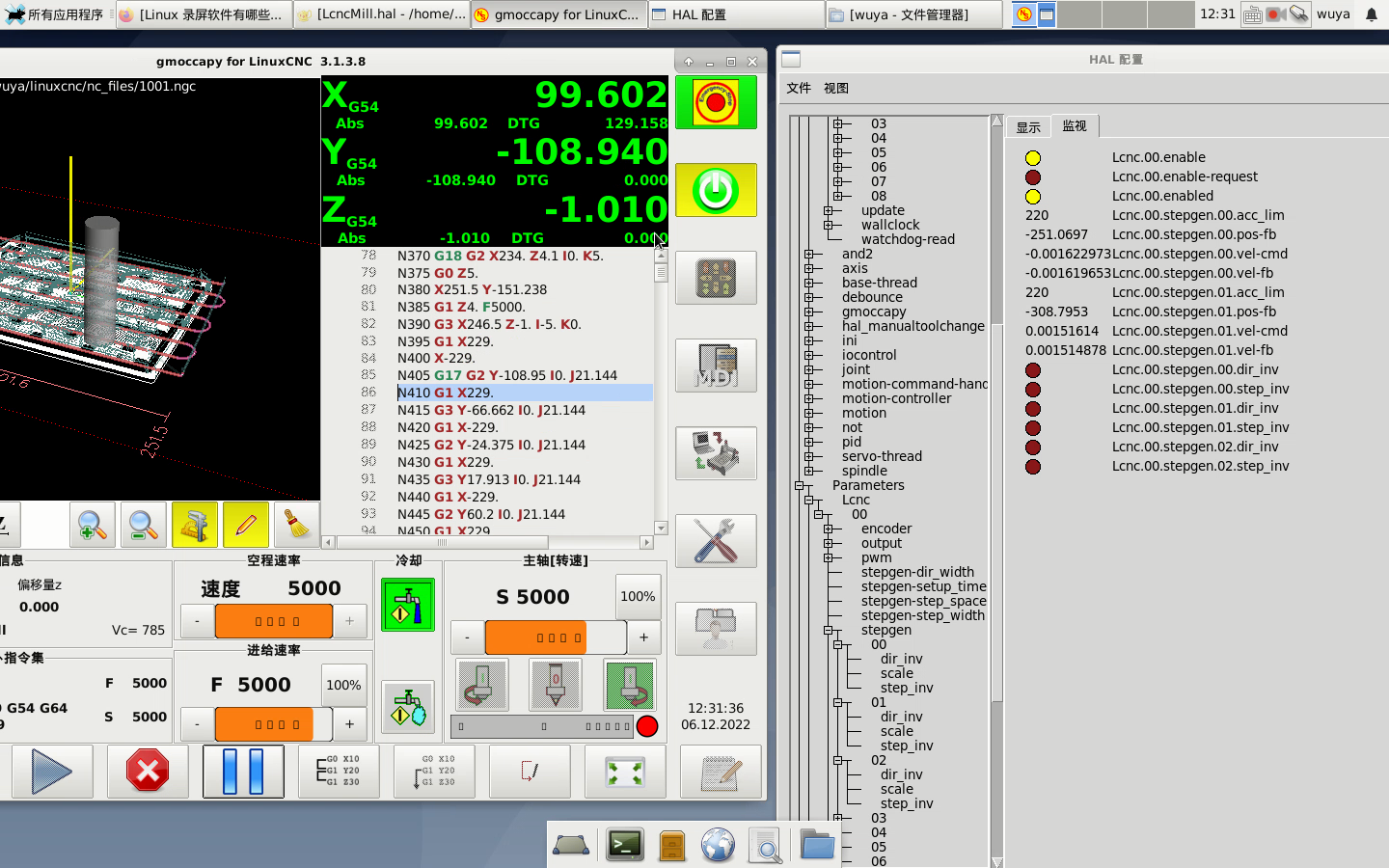The width and height of the screenshot is (1389, 868).
Task: Zoom out the toolpath preview
Action: pyautogui.click(x=143, y=526)
